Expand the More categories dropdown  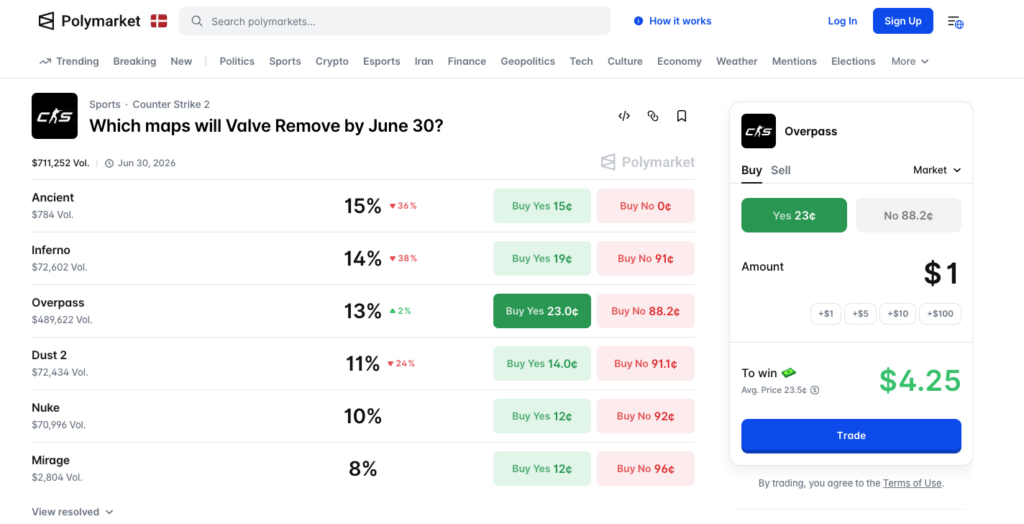click(910, 61)
